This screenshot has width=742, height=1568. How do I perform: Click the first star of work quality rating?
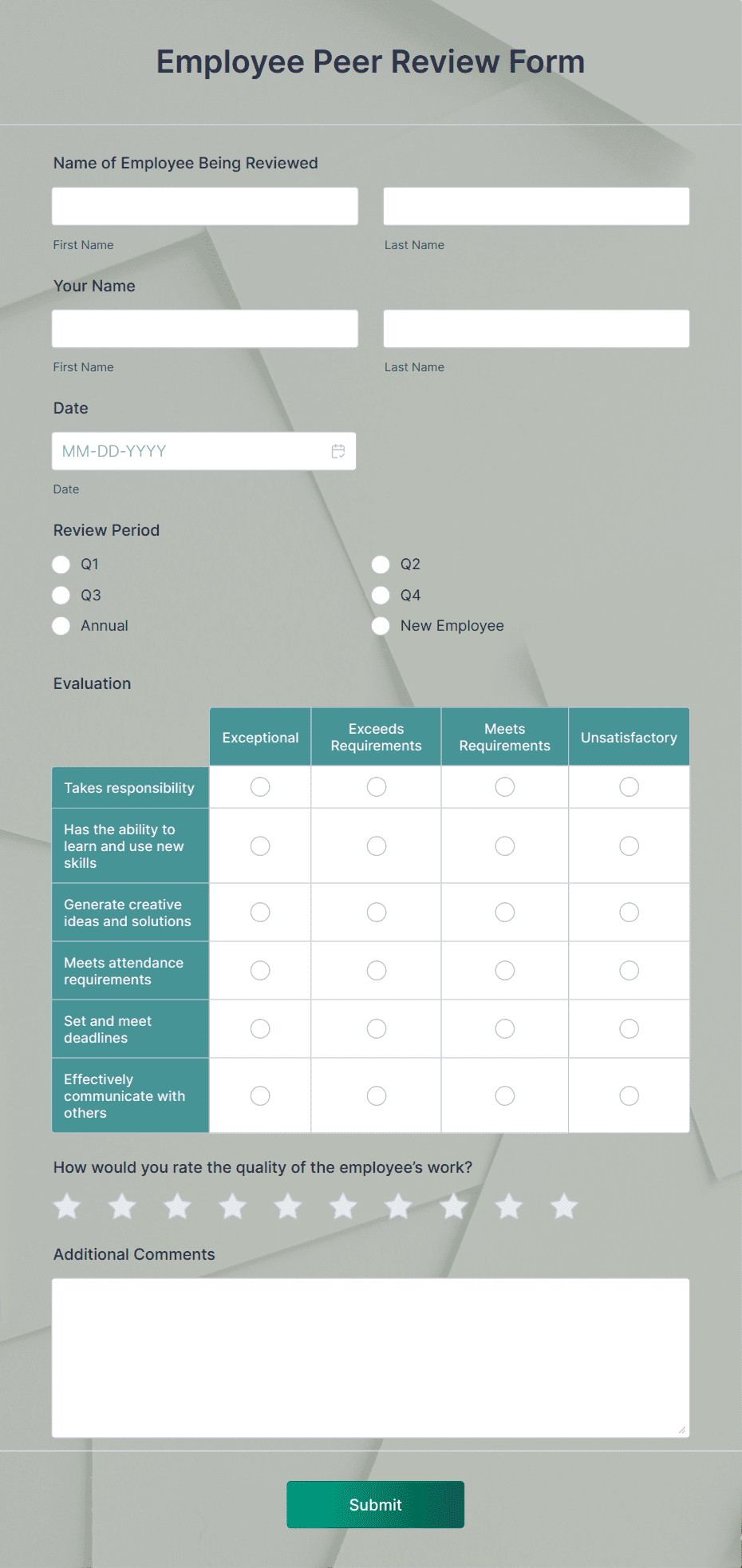66,1207
